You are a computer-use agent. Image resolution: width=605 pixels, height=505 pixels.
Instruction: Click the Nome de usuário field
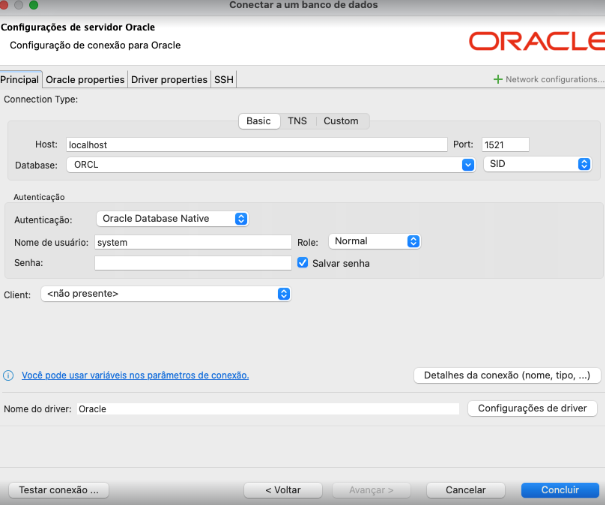pyautogui.click(x=193, y=242)
